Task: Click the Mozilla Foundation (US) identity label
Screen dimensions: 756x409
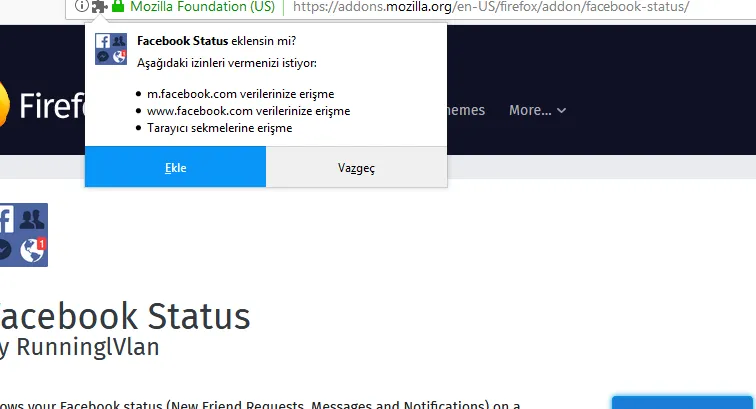Action: click(x=202, y=7)
